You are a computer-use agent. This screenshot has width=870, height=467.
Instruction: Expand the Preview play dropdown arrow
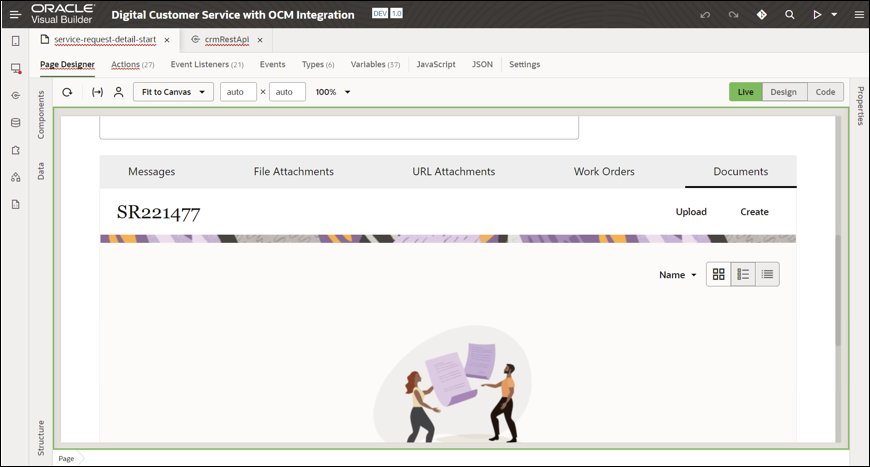[834, 15]
